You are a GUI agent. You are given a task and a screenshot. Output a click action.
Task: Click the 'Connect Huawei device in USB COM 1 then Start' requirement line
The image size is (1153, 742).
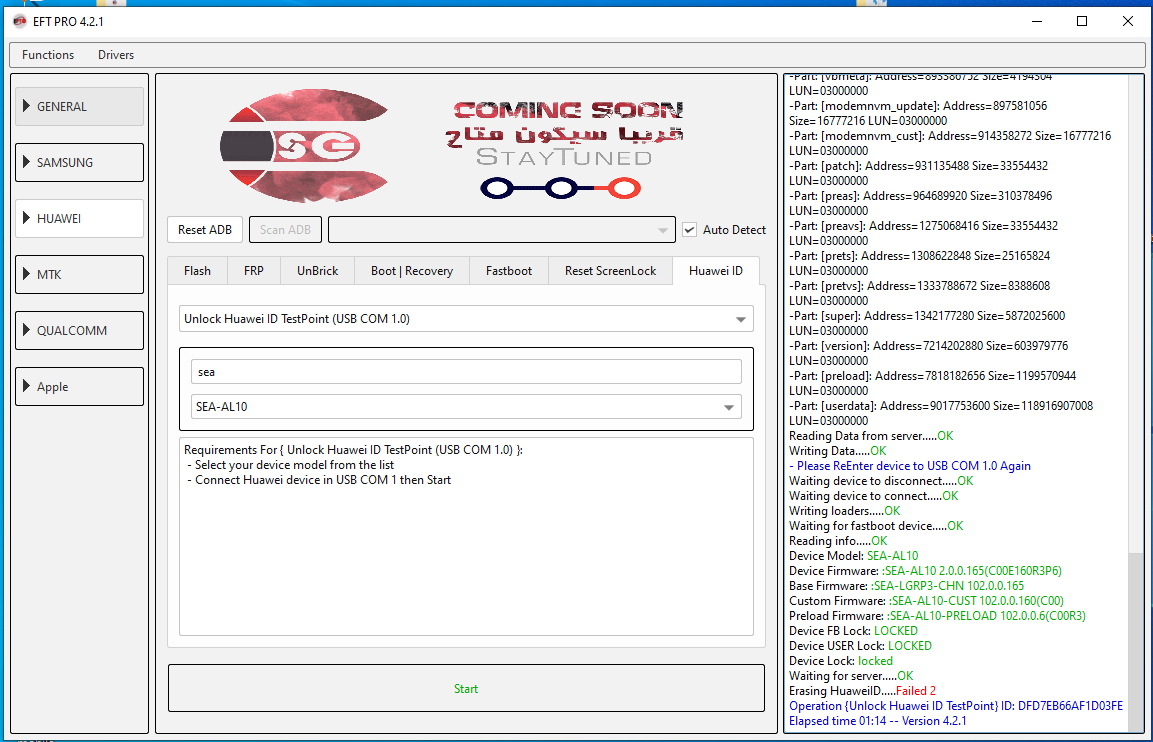[318, 479]
